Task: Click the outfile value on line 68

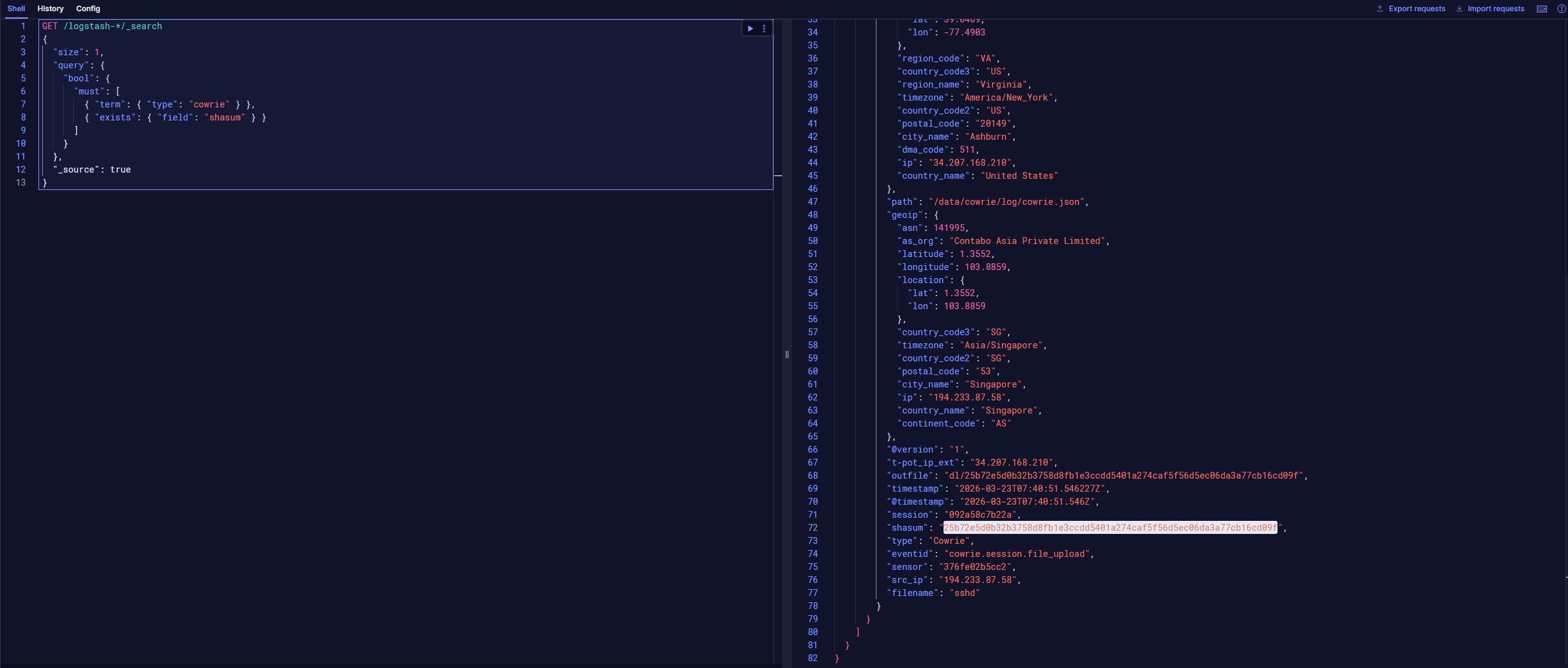Action: (x=1123, y=476)
